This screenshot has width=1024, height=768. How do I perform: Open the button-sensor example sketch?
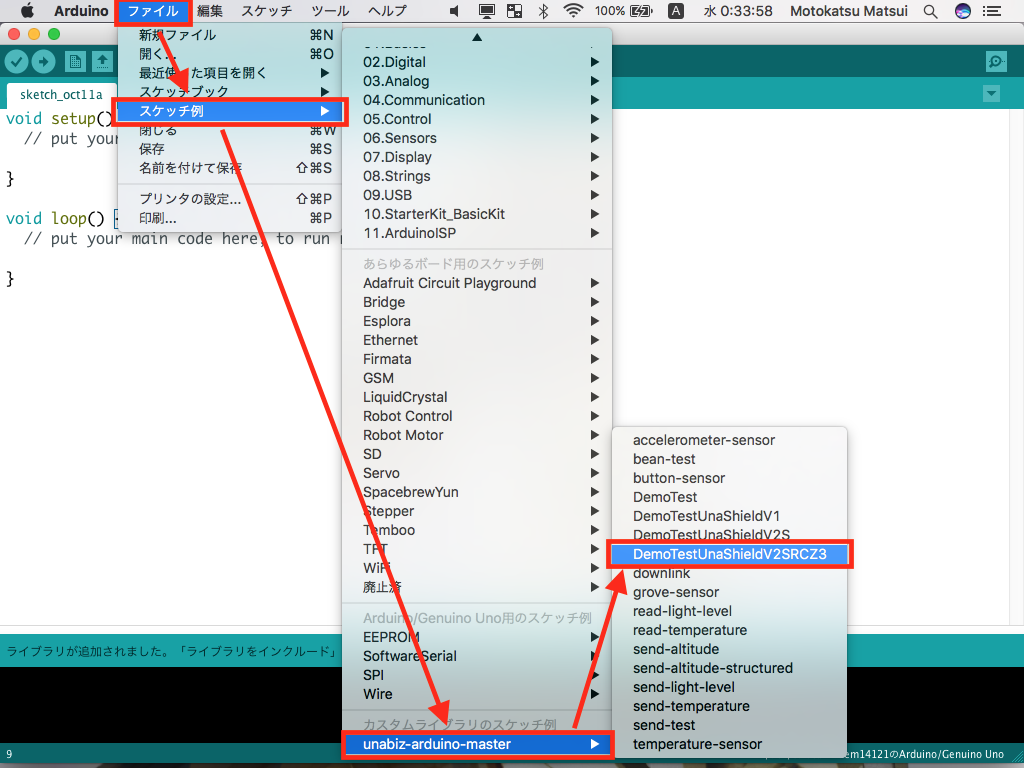[x=729, y=477]
